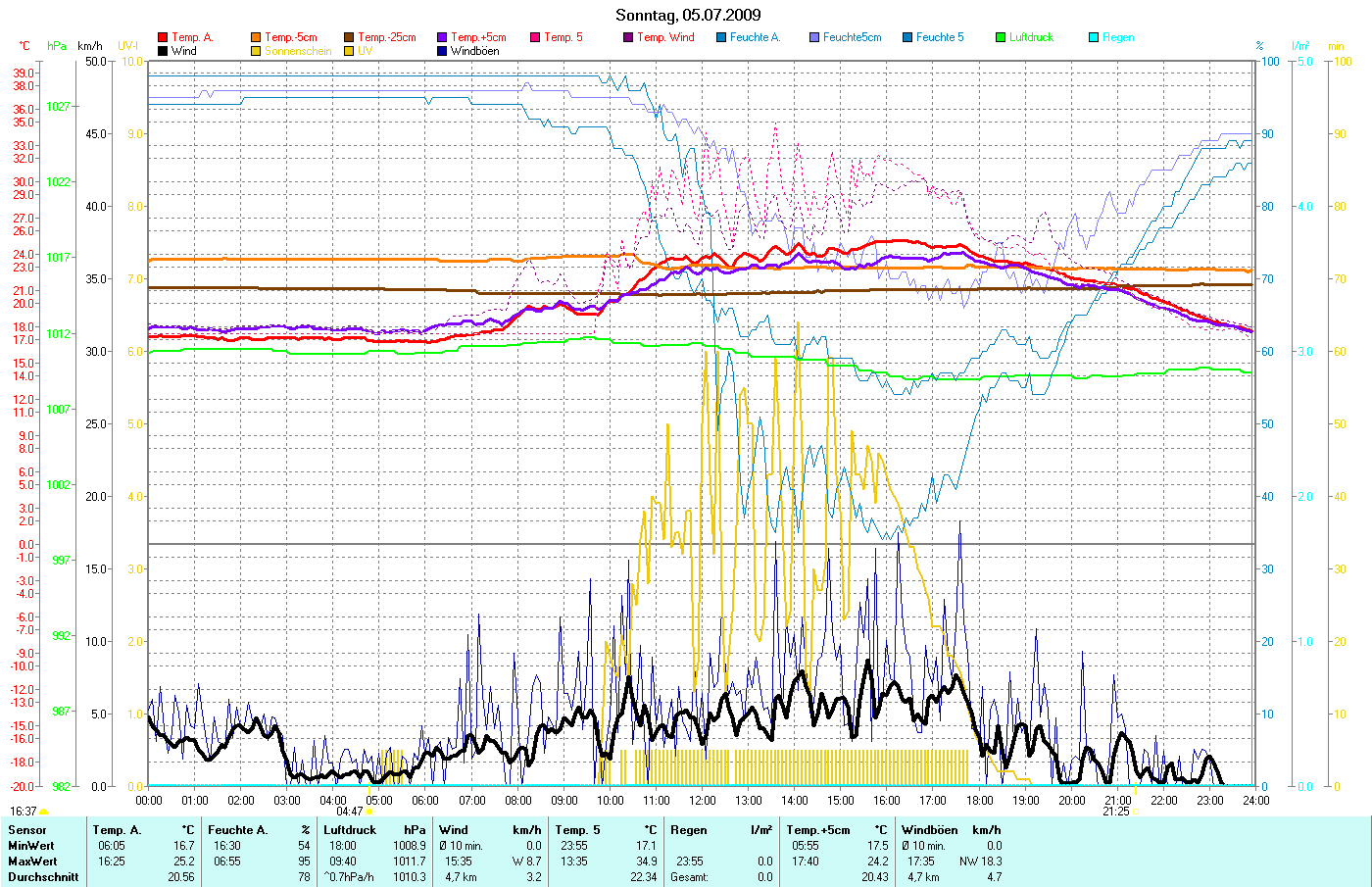Click the black Wind legend square

point(163,51)
